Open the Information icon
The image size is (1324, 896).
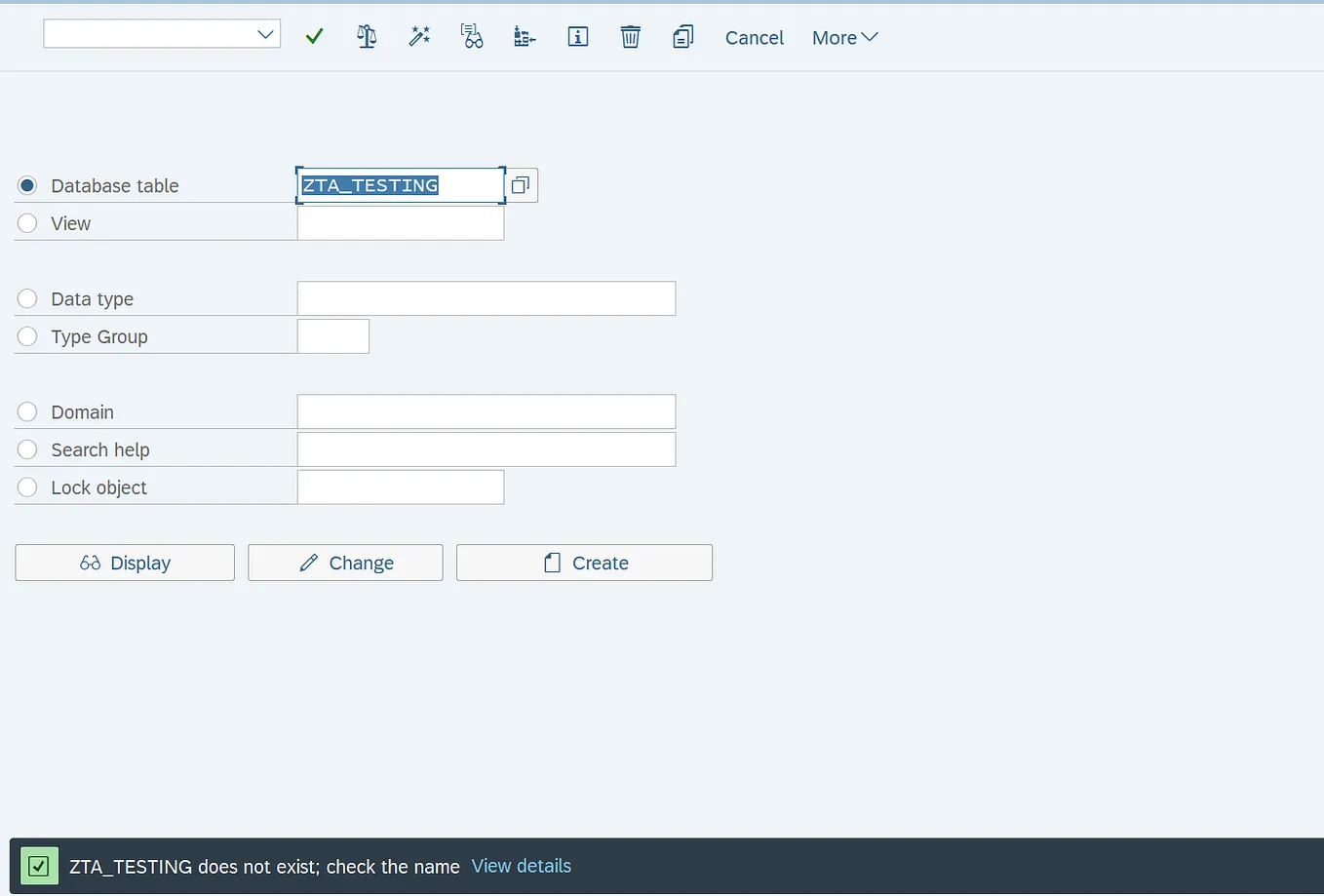click(577, 36)
